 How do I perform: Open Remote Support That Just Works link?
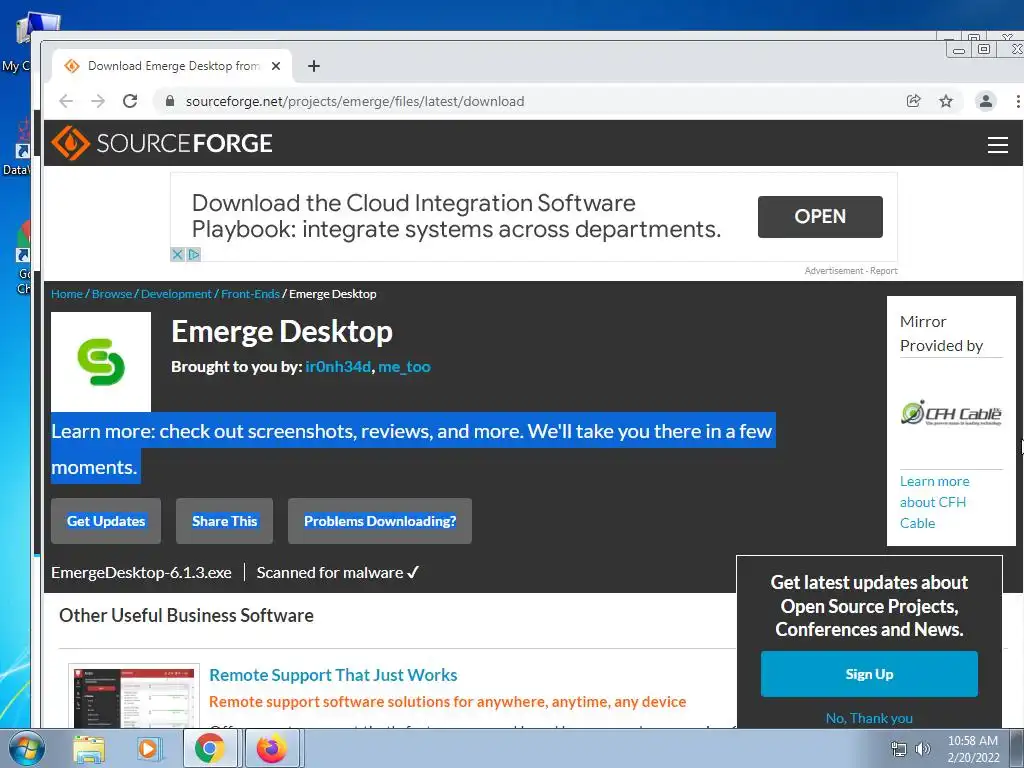pos(333,675)
